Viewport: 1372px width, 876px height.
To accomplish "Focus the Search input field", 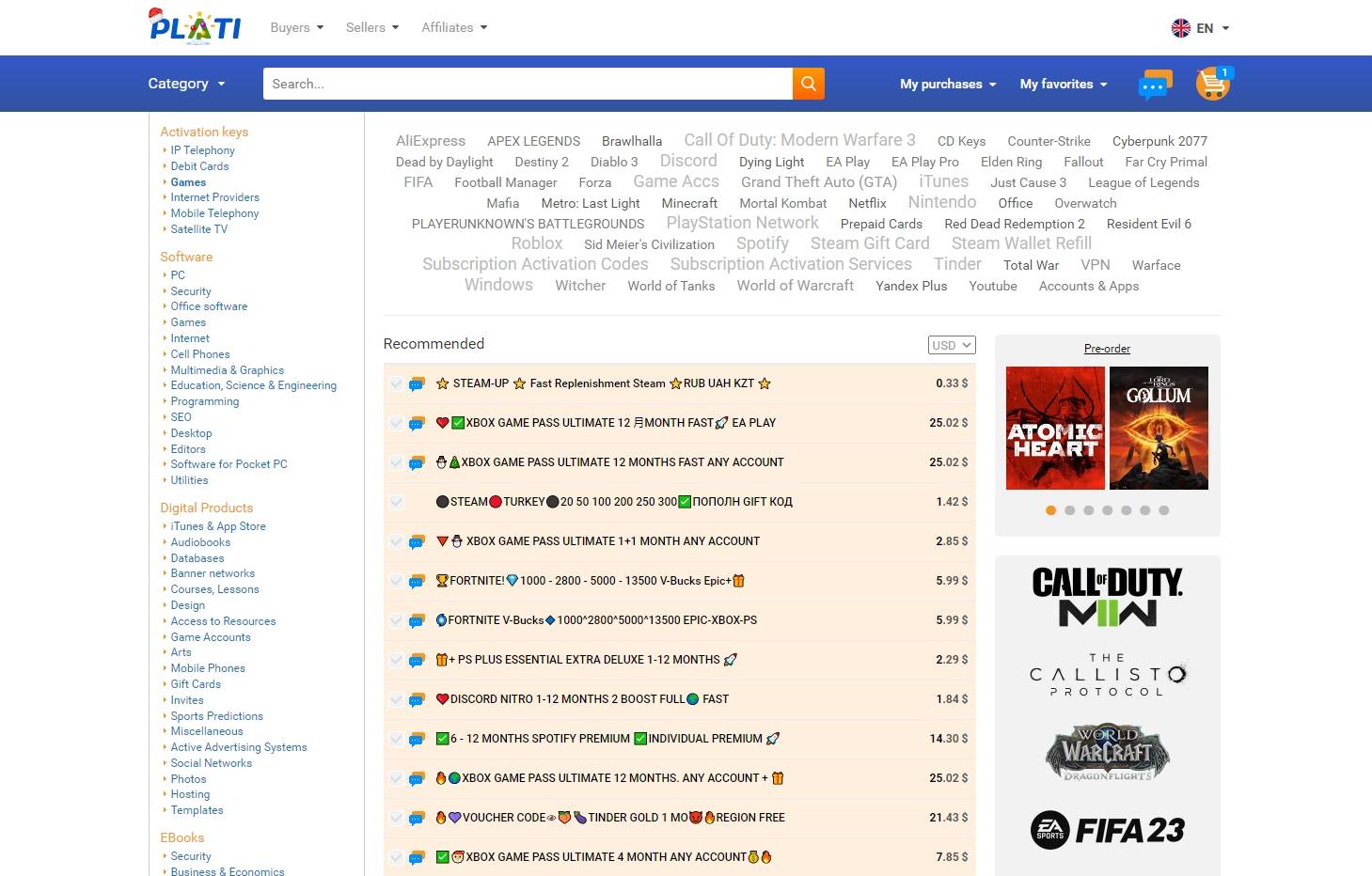I will (528, 84).
